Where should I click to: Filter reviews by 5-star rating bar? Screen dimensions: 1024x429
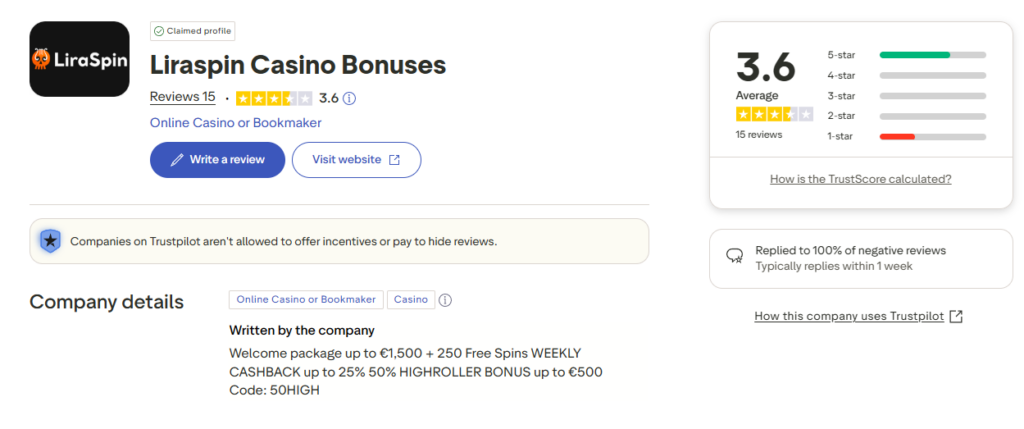coord(932,55)
